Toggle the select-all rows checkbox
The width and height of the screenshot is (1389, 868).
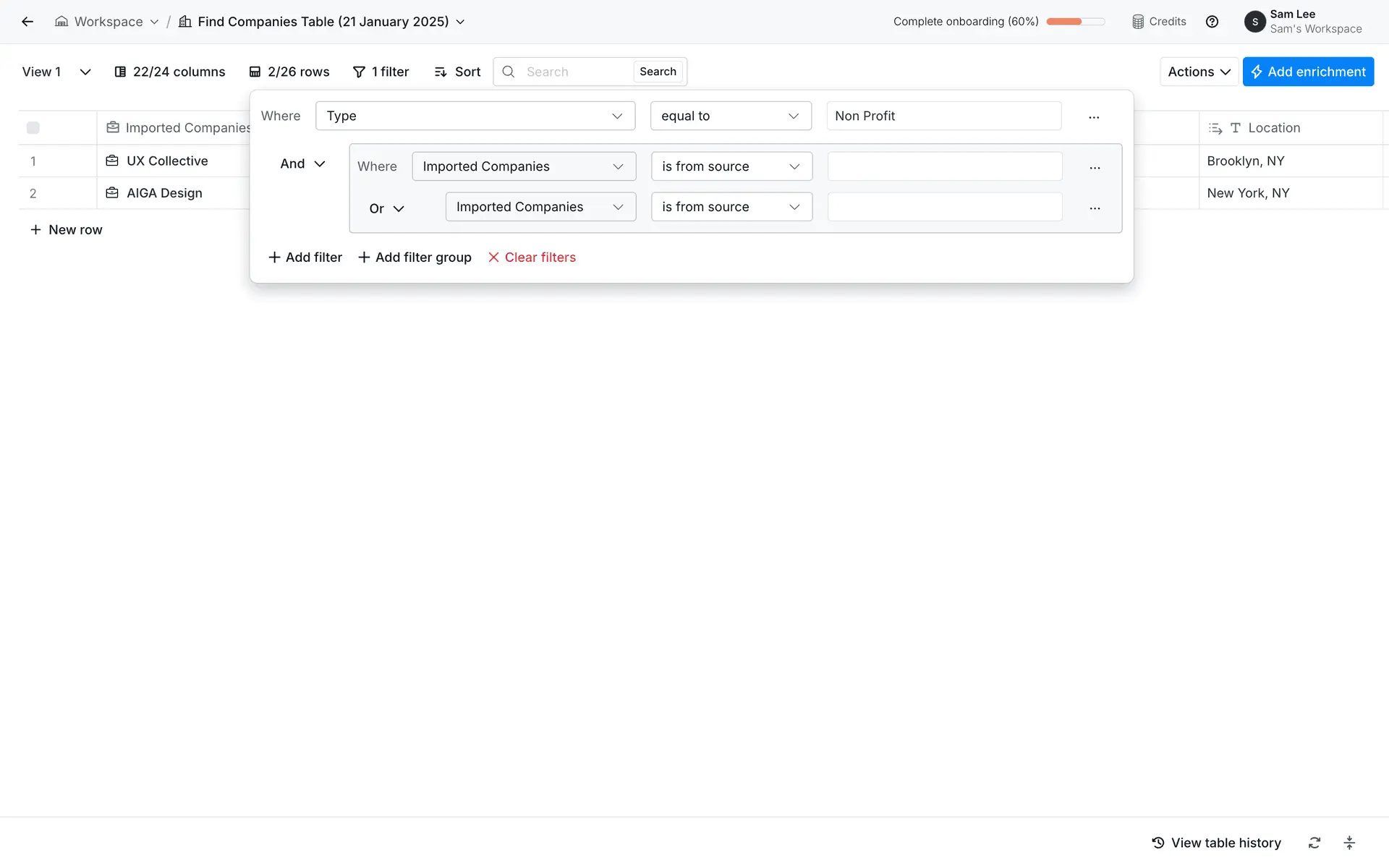33,128
